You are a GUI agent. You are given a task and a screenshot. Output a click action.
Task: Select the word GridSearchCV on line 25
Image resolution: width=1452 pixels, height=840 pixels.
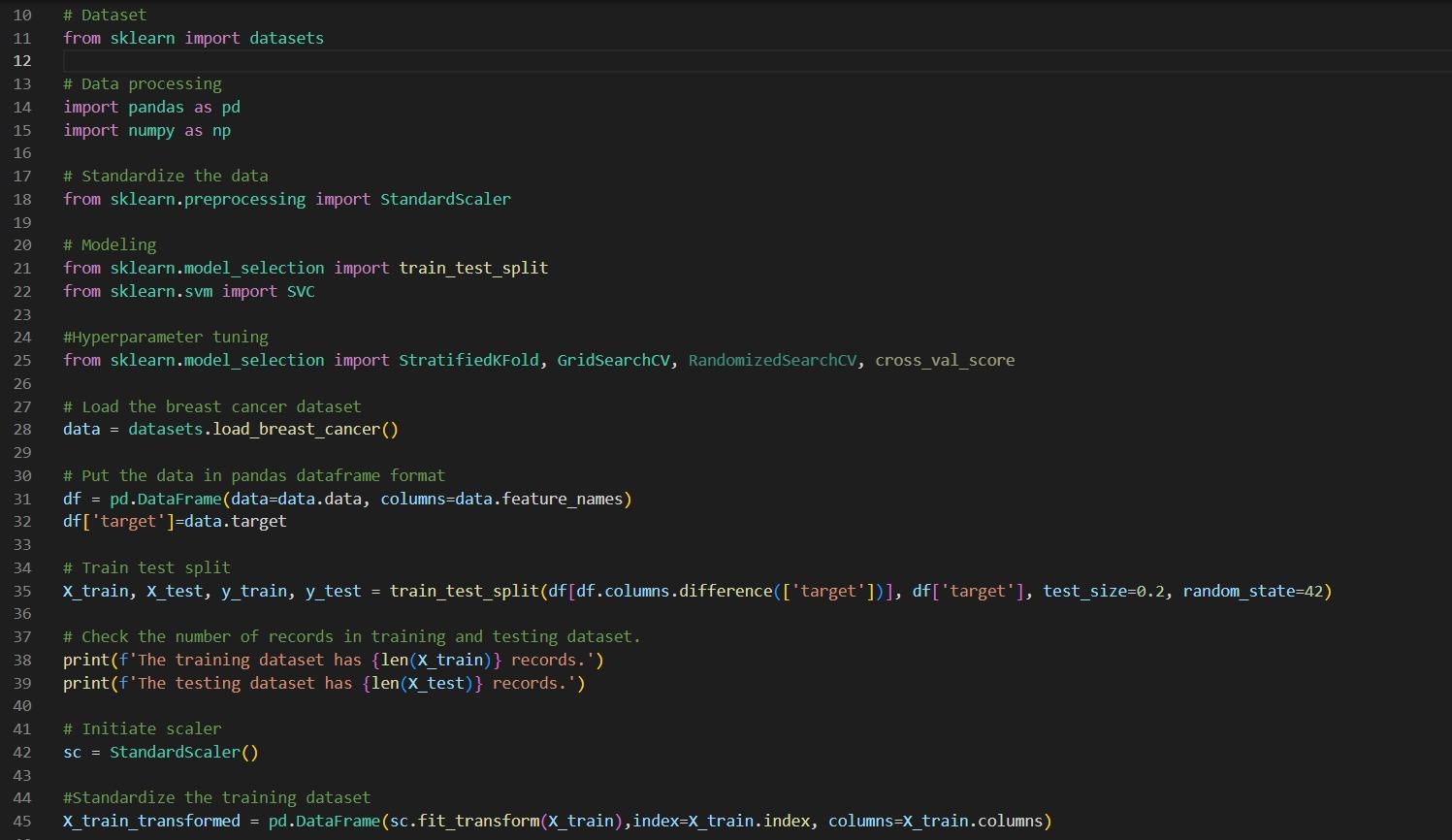coord(612,360)
